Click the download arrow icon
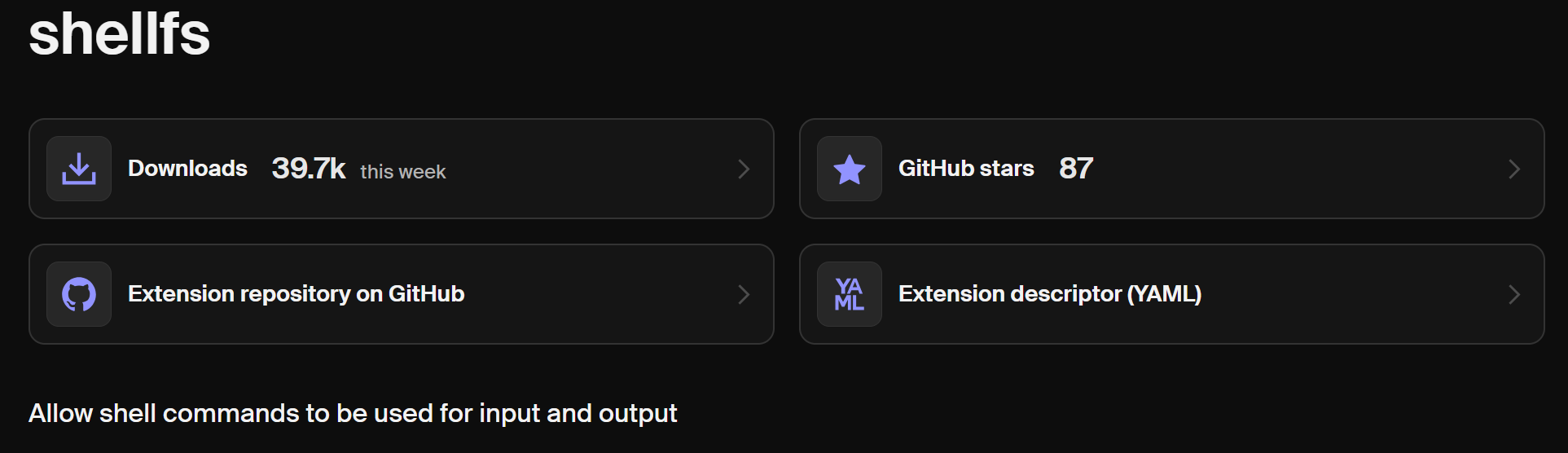The image size is (1568, 453). pos(79,169)
